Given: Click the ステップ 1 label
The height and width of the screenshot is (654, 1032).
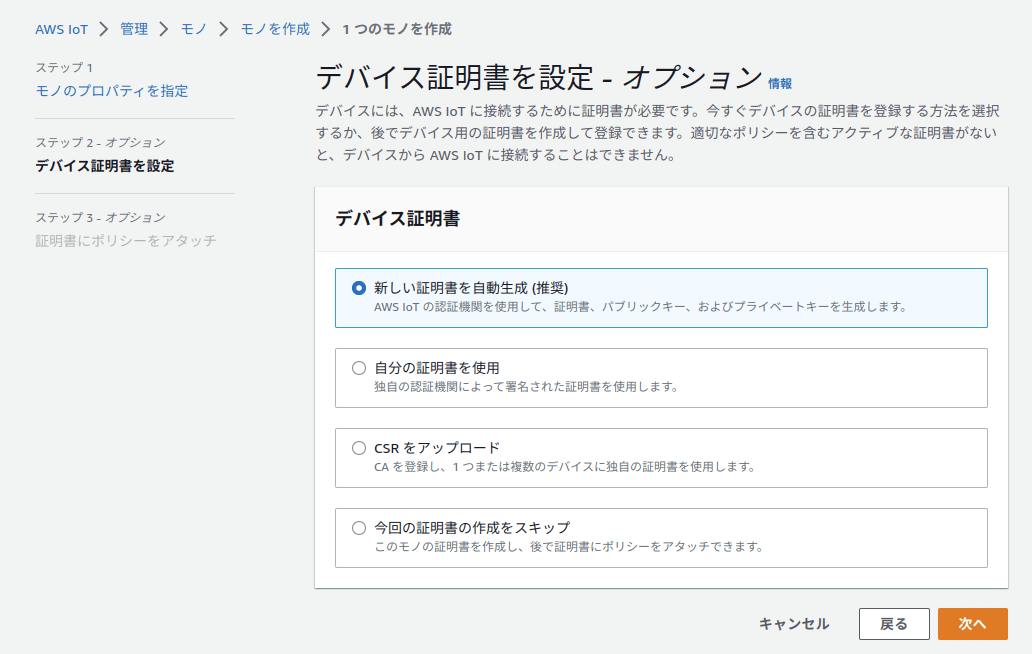Looking at the screenshot, I should 64,68.
